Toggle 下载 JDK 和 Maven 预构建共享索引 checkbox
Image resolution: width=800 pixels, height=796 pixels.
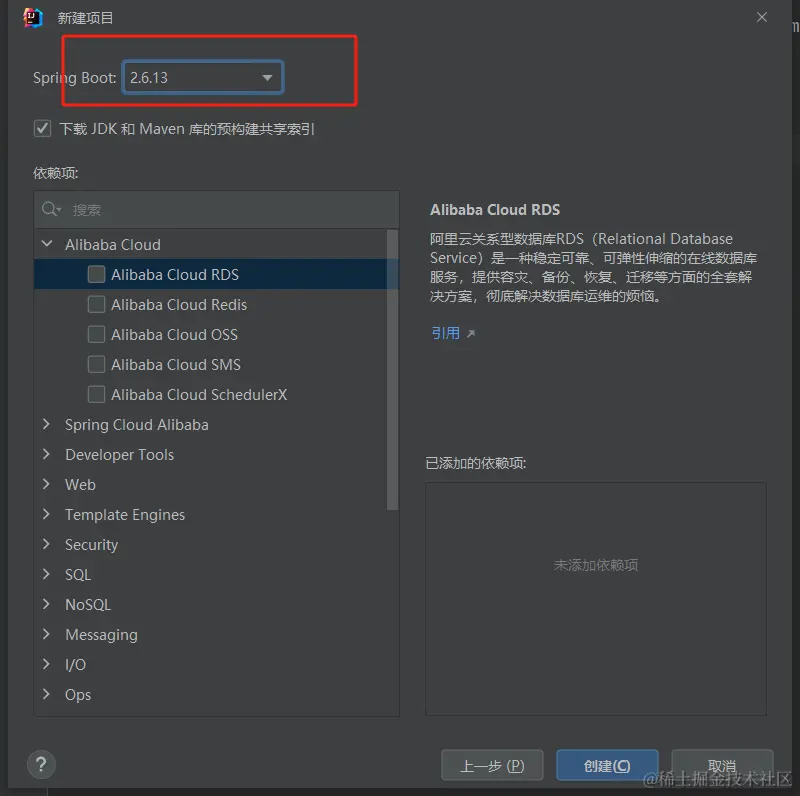42,129
